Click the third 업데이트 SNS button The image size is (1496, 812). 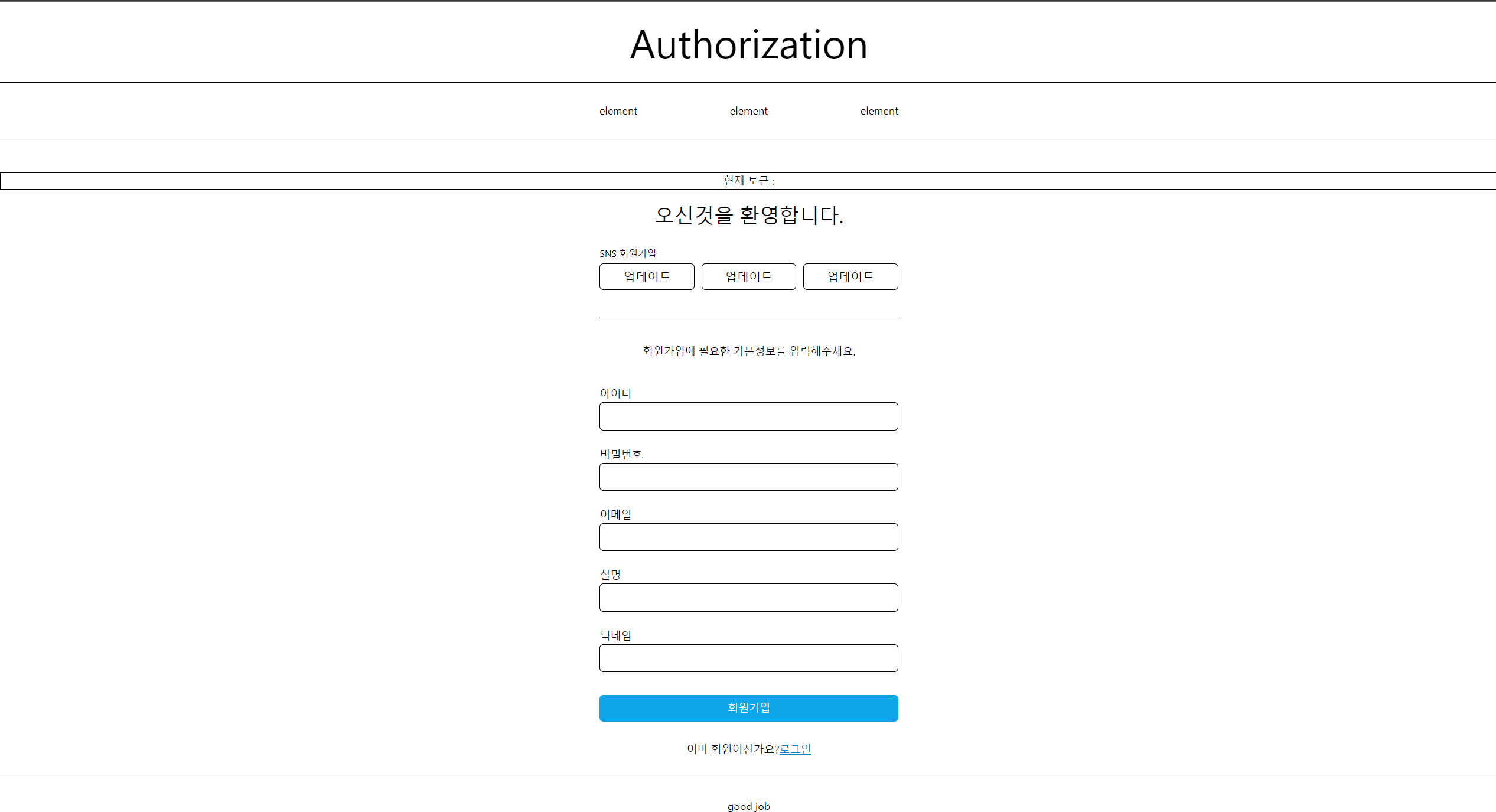pyautogui.click(x=850, y=276)
